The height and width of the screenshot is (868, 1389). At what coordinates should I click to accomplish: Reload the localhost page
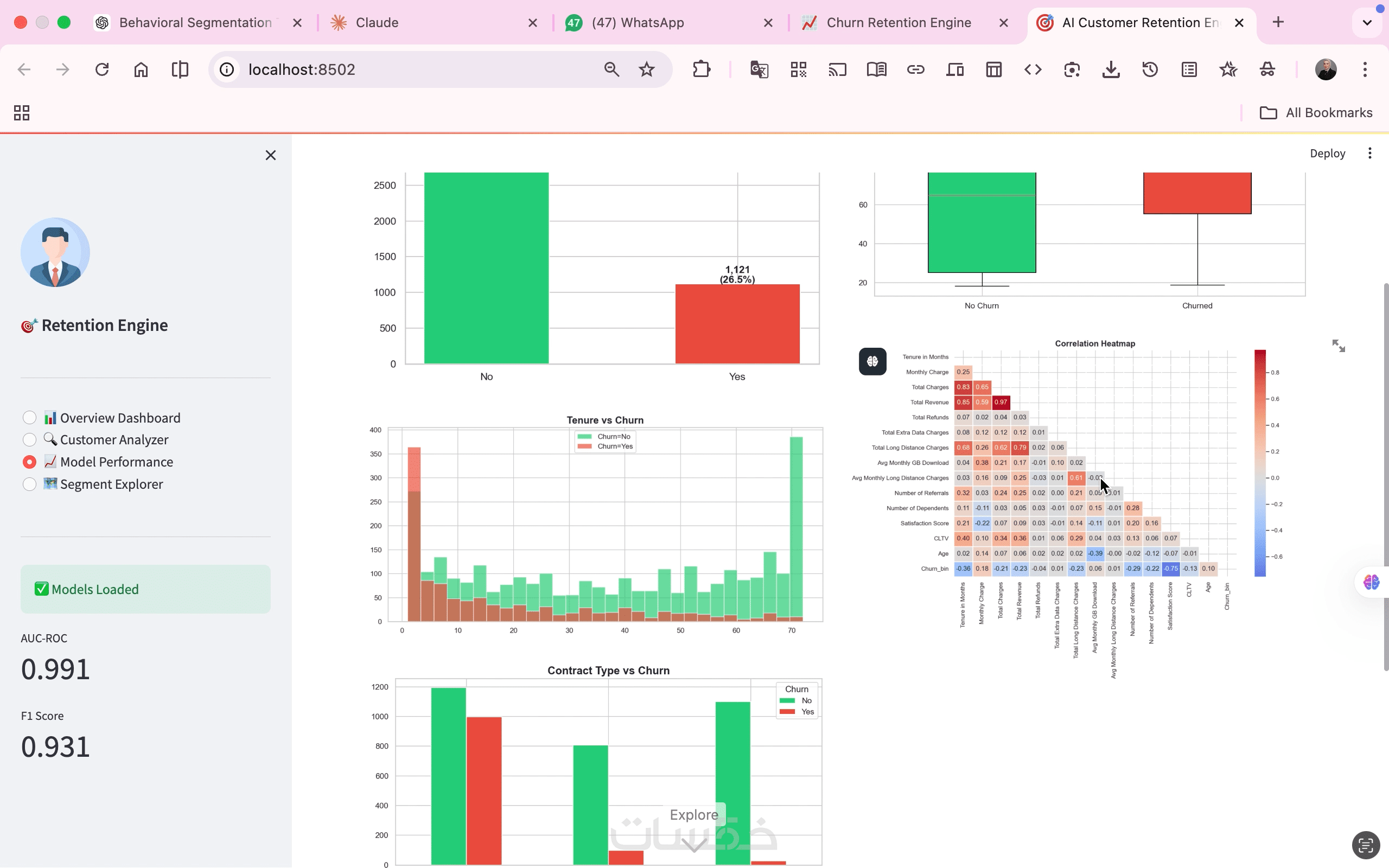click(x=101, y=70)
